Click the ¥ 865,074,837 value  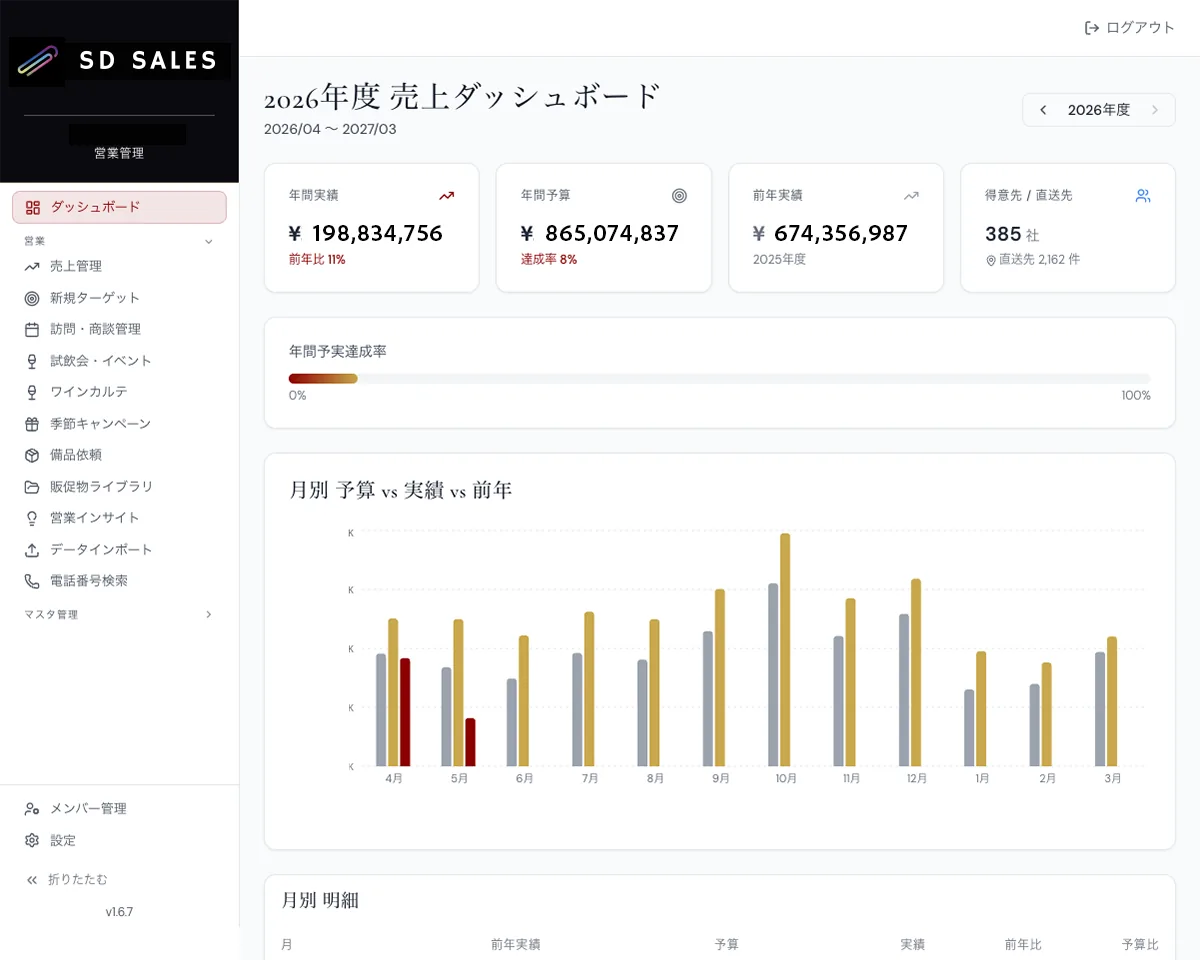tap(600, 234)
